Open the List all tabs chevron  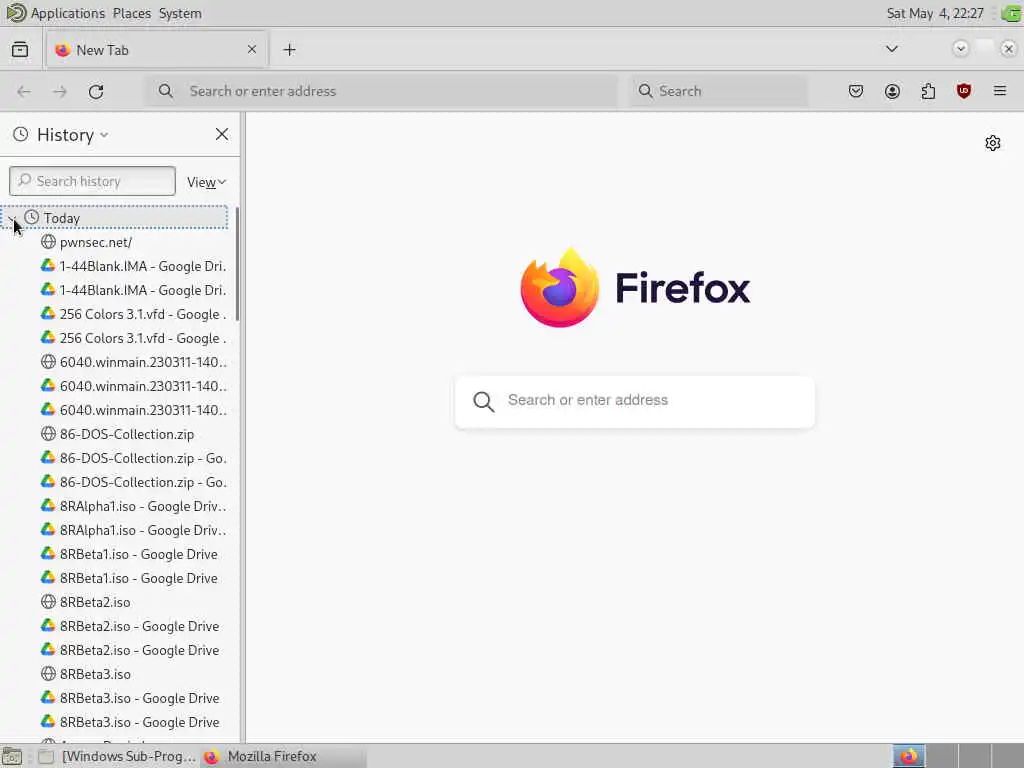(891, 49)
